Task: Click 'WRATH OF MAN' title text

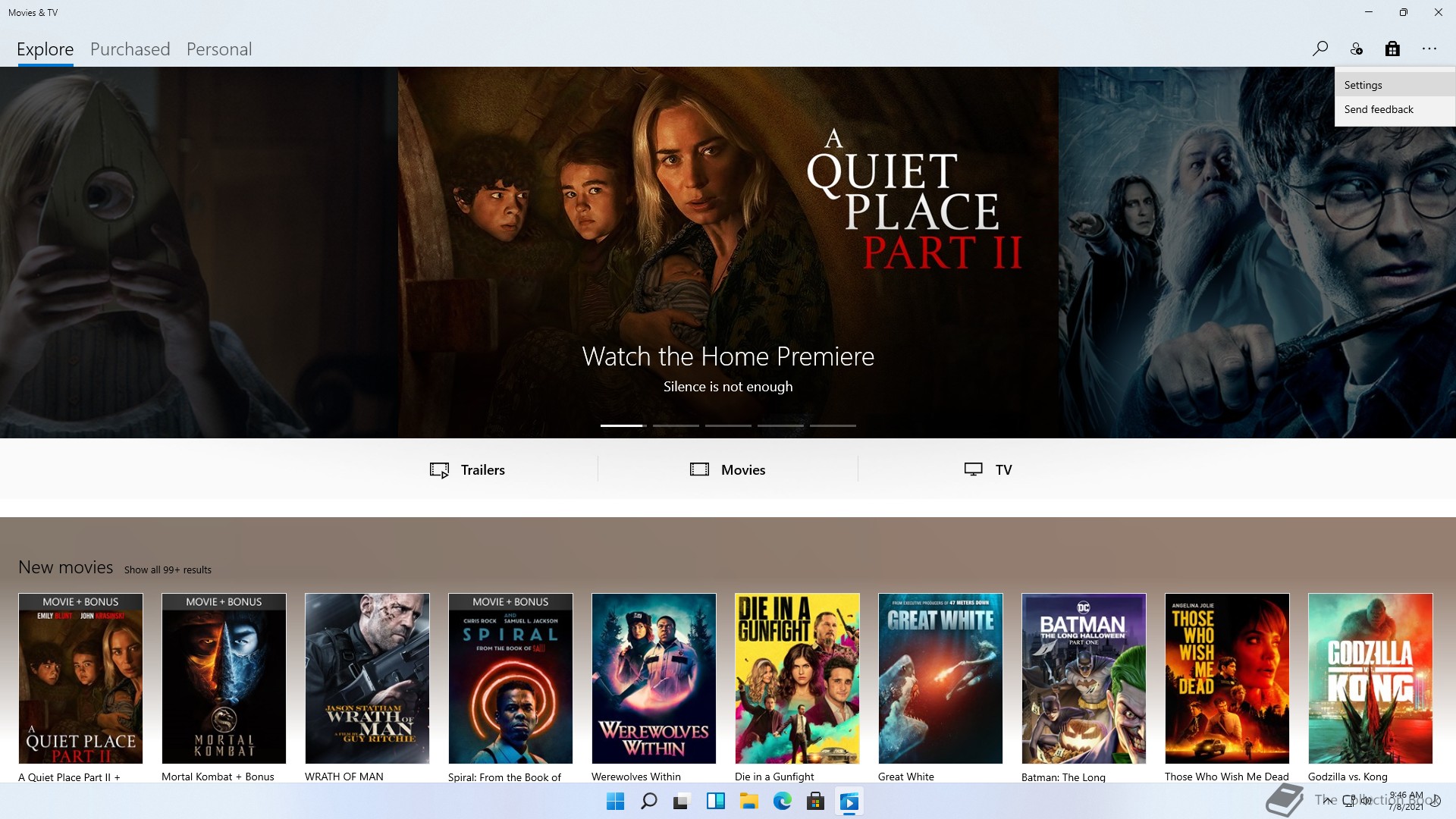Action: pos(344,777)
